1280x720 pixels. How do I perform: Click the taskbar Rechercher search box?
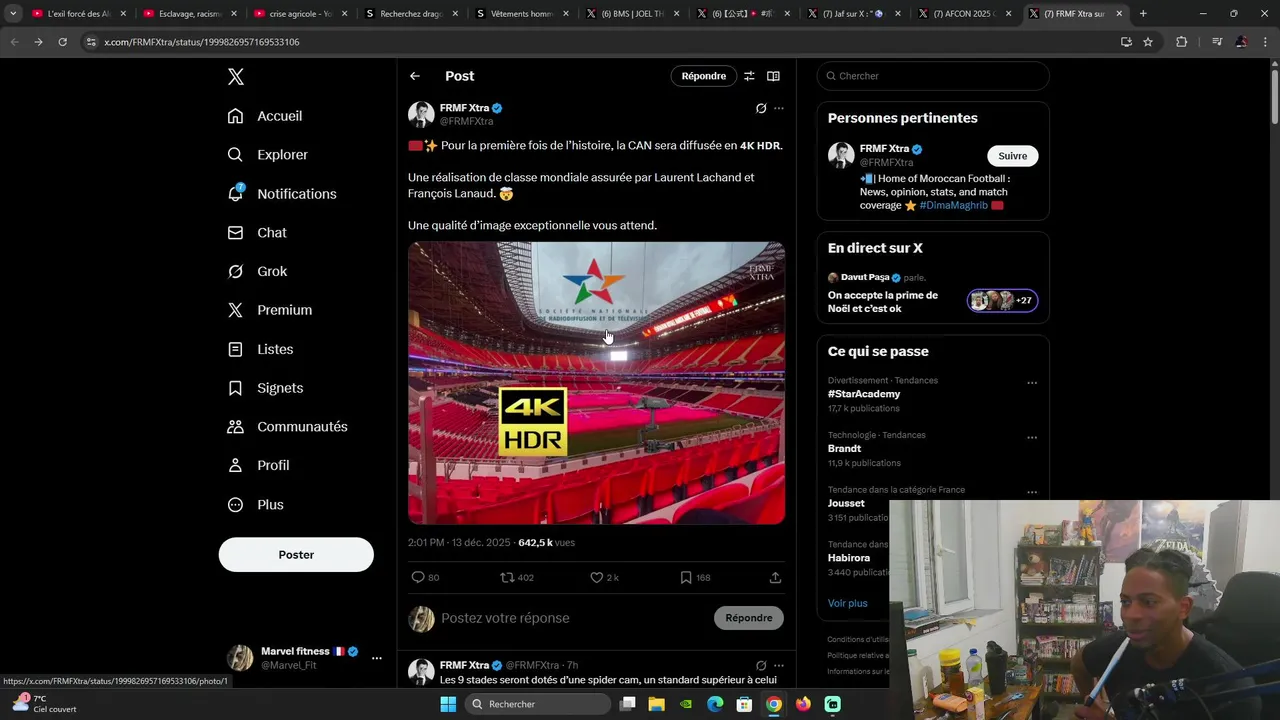(x=538, y=704)
